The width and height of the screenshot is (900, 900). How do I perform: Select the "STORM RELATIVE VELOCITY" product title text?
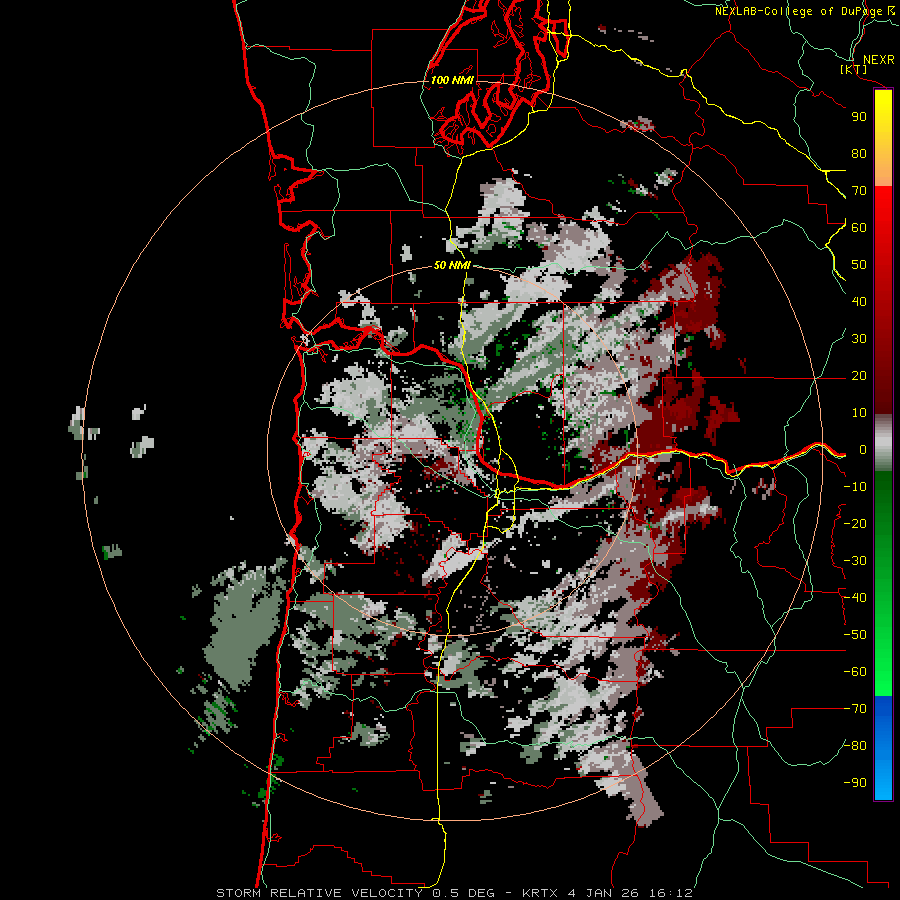tap(319, 893)
